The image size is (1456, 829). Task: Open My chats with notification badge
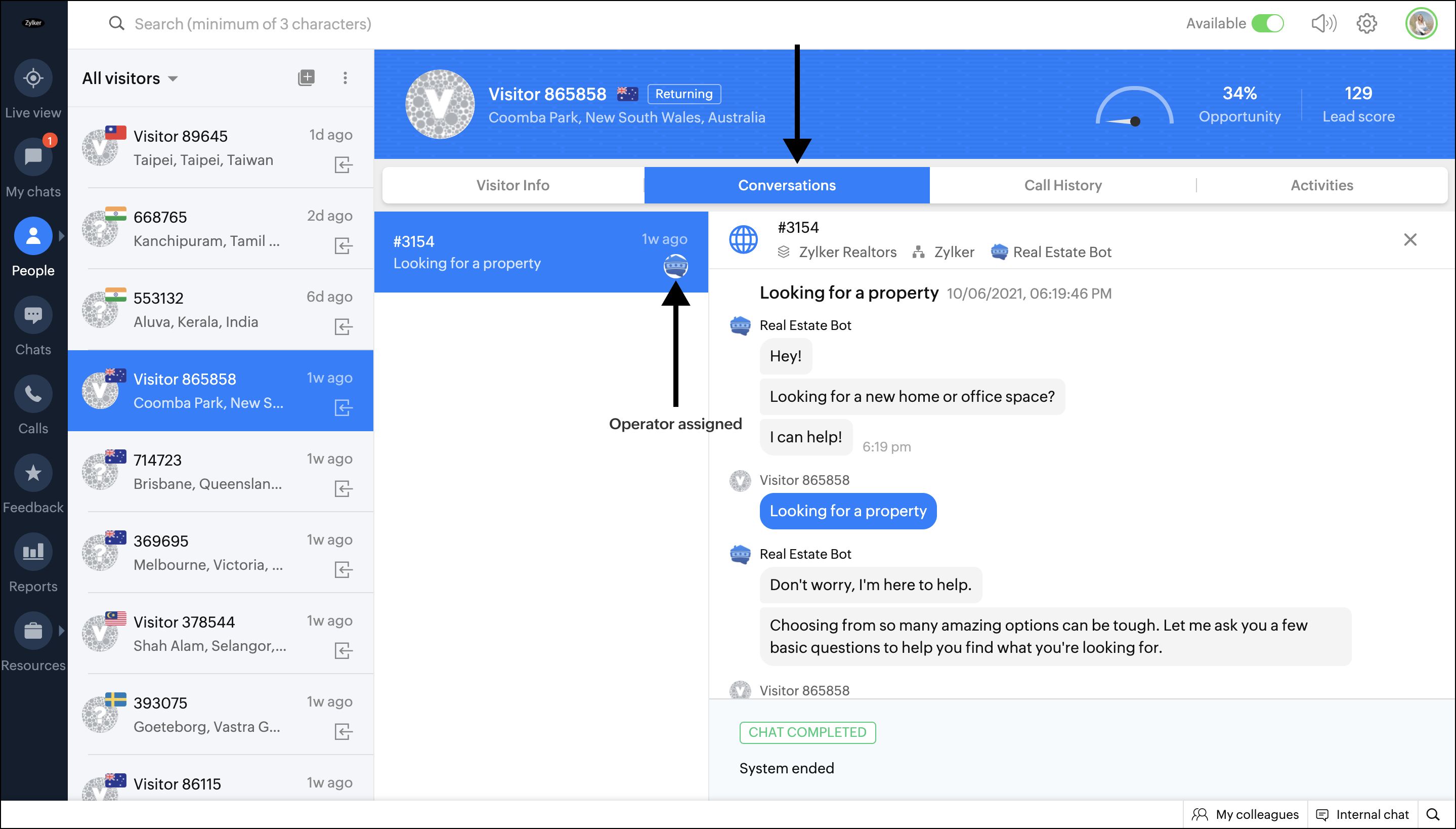tap(33, 157)
